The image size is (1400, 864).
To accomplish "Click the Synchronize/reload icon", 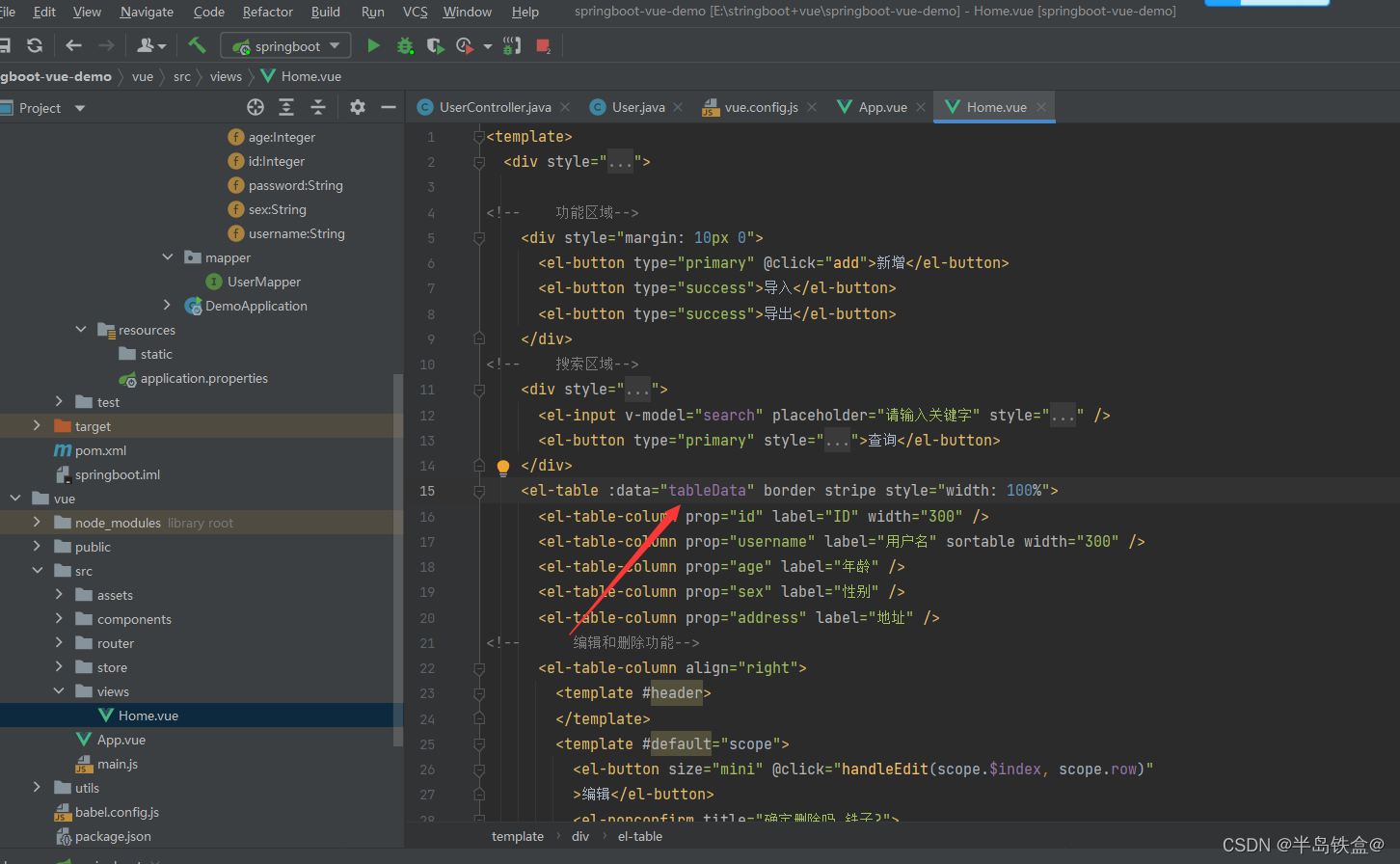I will click(35, 45).
